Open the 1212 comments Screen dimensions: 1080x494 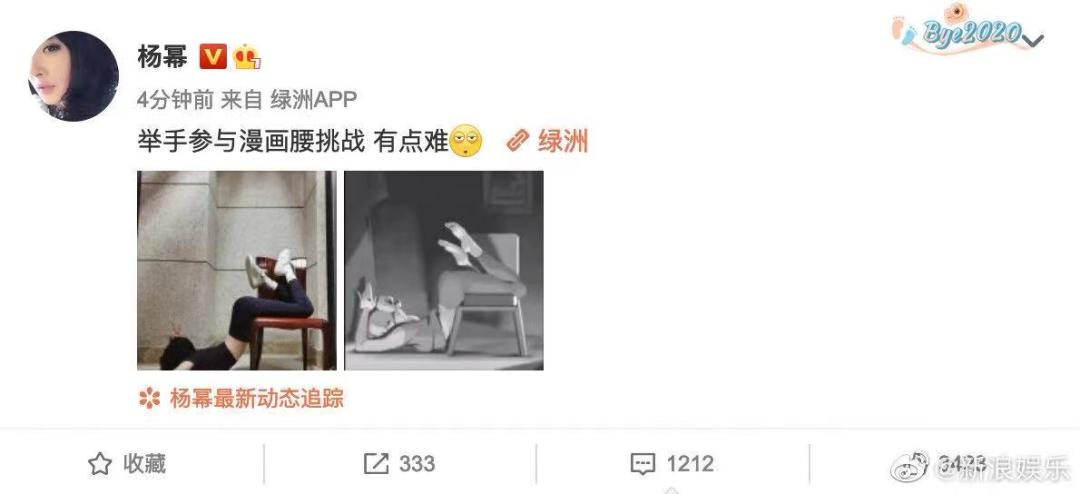coord(689,464)
